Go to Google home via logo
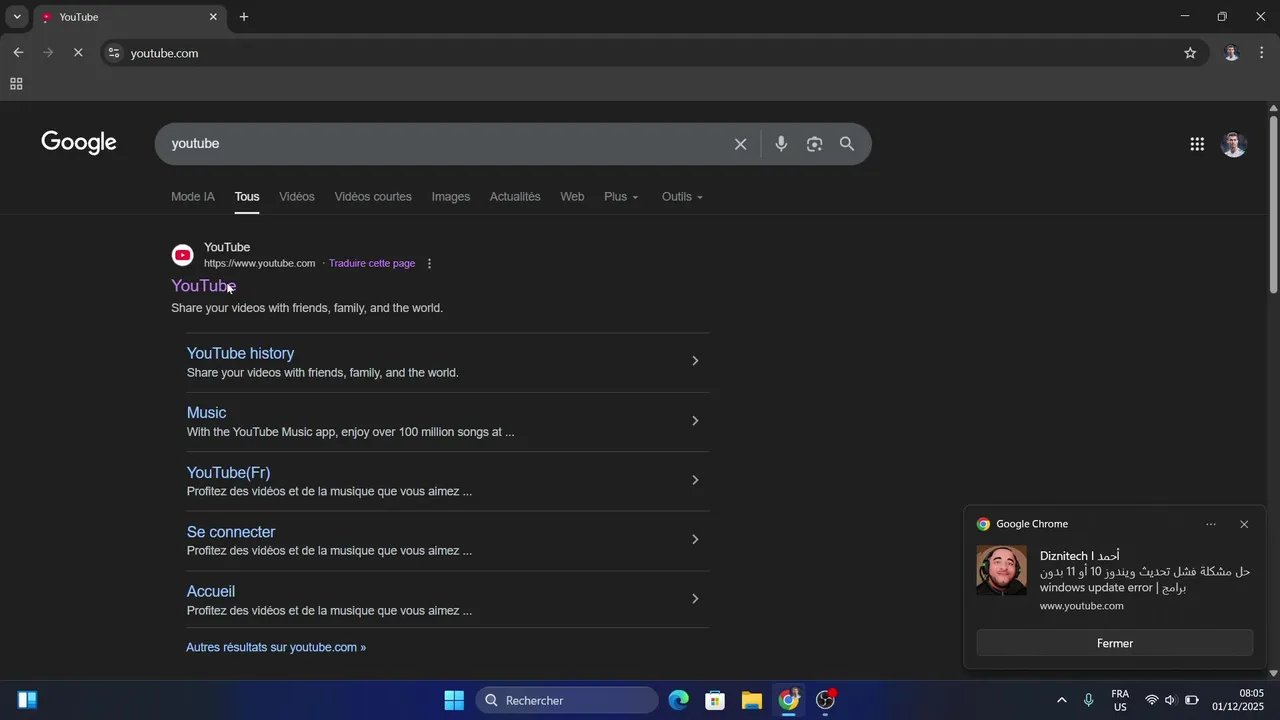Screen dimensions: 1280x720 pos(79,143)
